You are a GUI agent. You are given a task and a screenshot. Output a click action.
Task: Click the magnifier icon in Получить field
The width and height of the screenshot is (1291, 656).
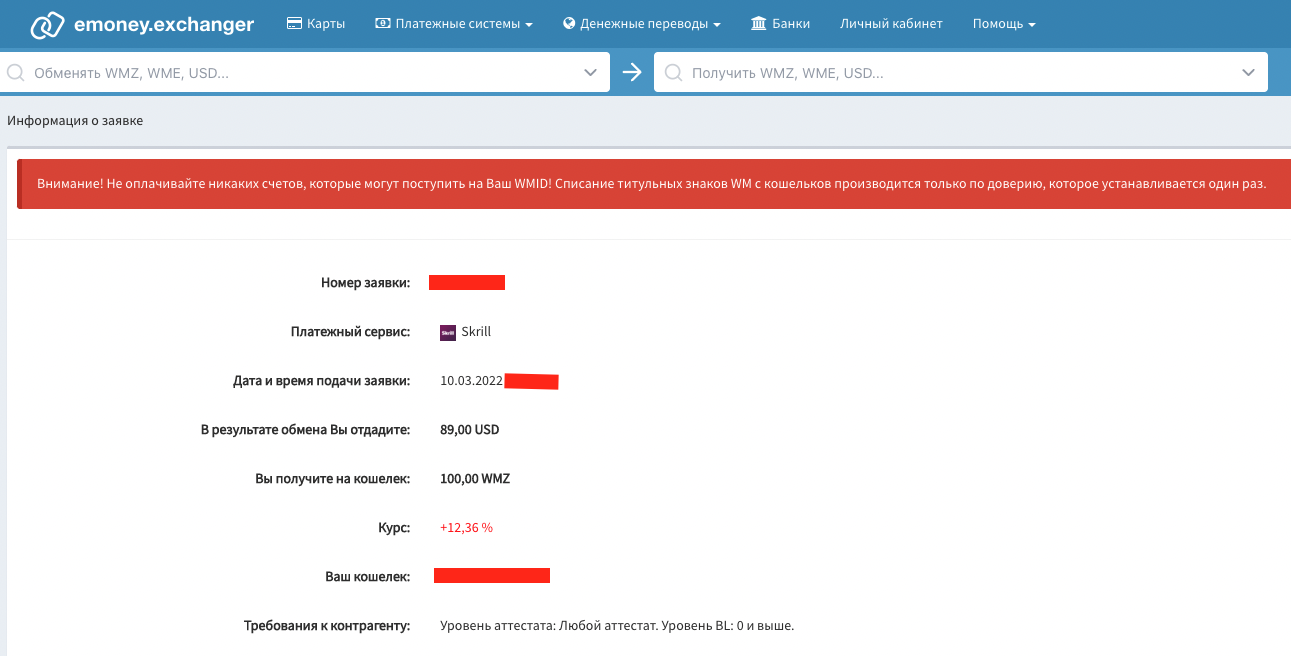[673, 73]
